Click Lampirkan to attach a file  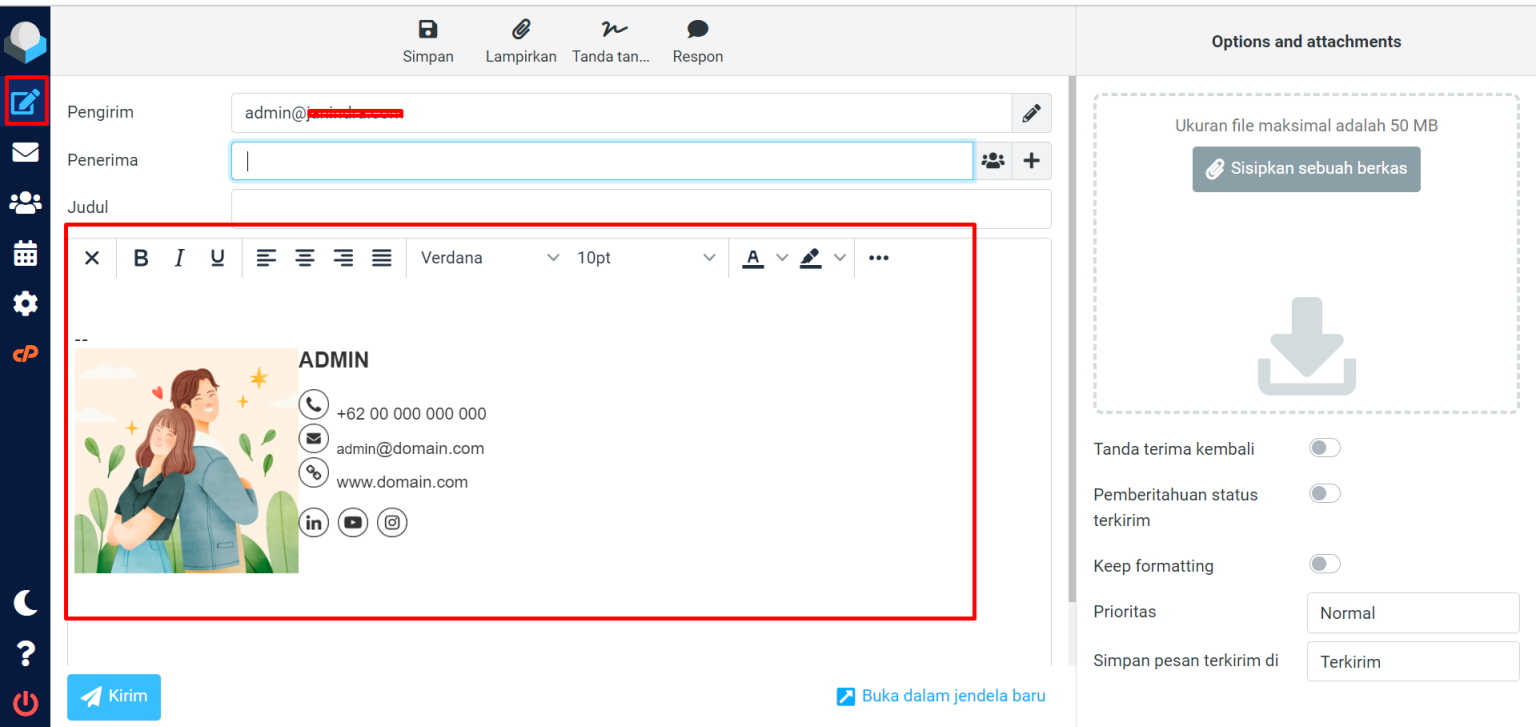pos(521,41)
